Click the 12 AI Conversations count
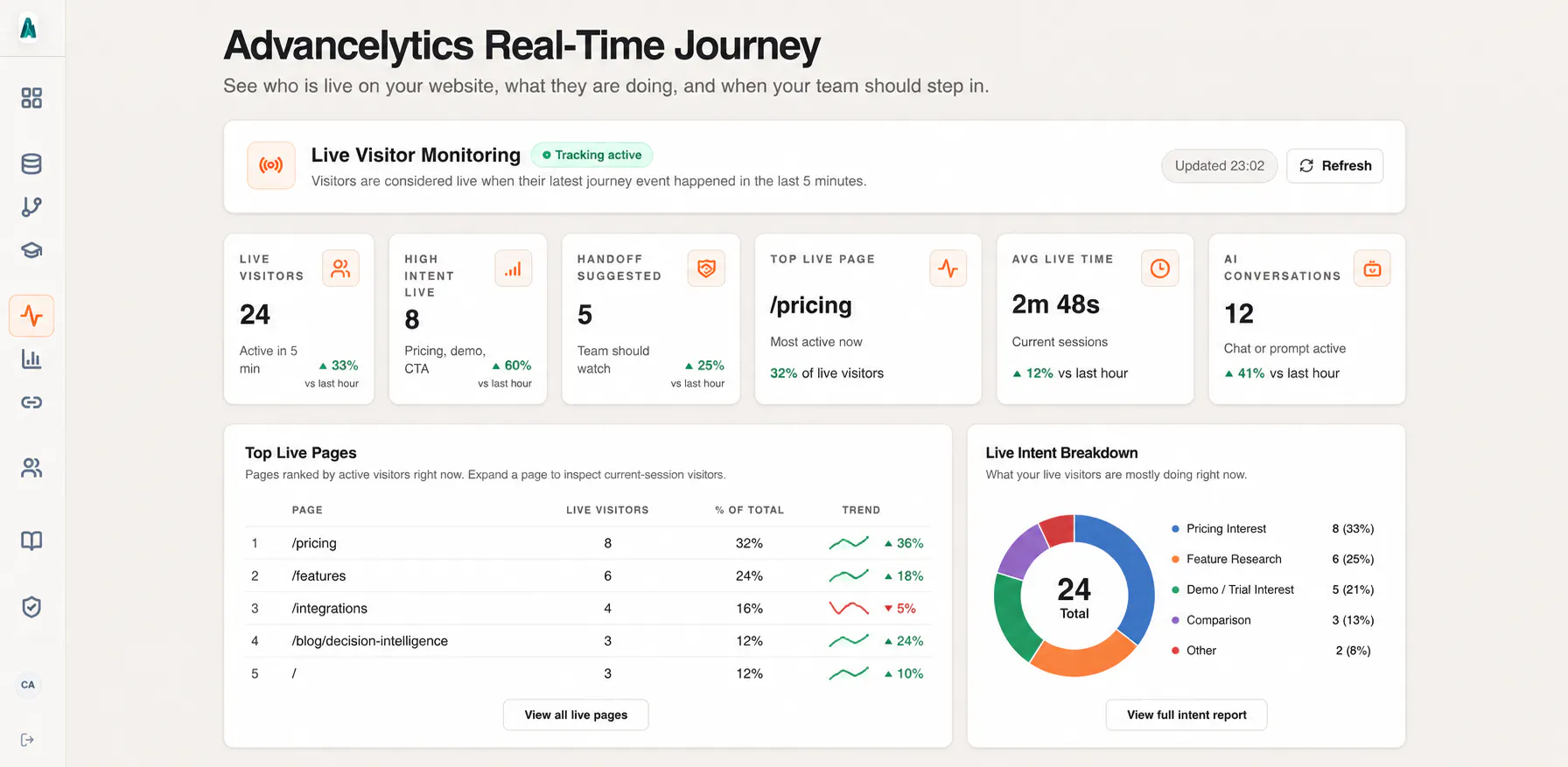The image size is (1568, 767). coord(1239,314)
